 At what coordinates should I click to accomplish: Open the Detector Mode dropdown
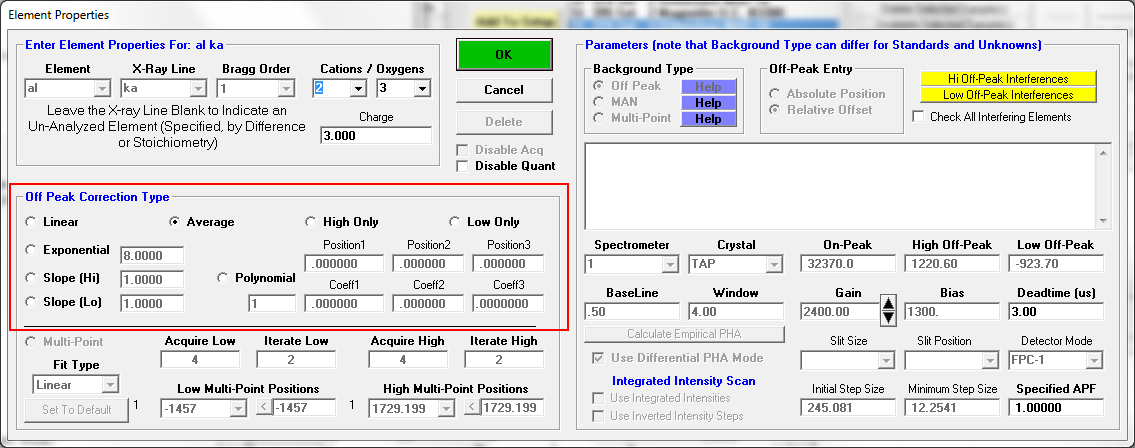click(1094, 360)
